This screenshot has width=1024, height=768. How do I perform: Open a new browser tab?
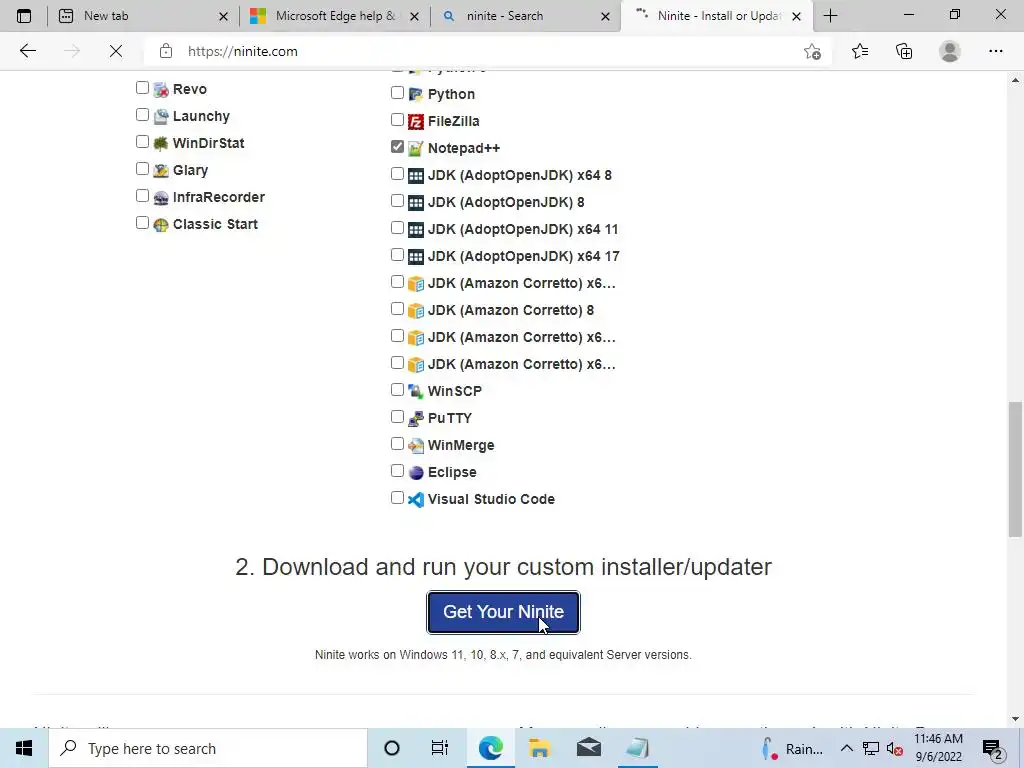pos(831,16)
